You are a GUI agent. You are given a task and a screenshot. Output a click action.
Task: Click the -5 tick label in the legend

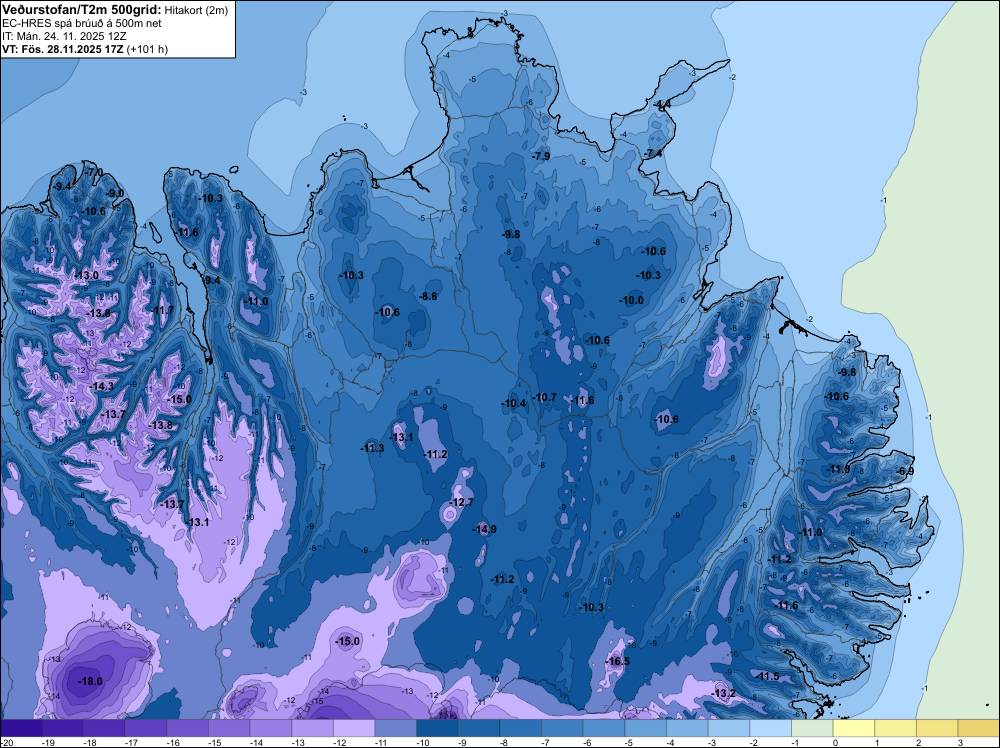click(x=631, y=742)
